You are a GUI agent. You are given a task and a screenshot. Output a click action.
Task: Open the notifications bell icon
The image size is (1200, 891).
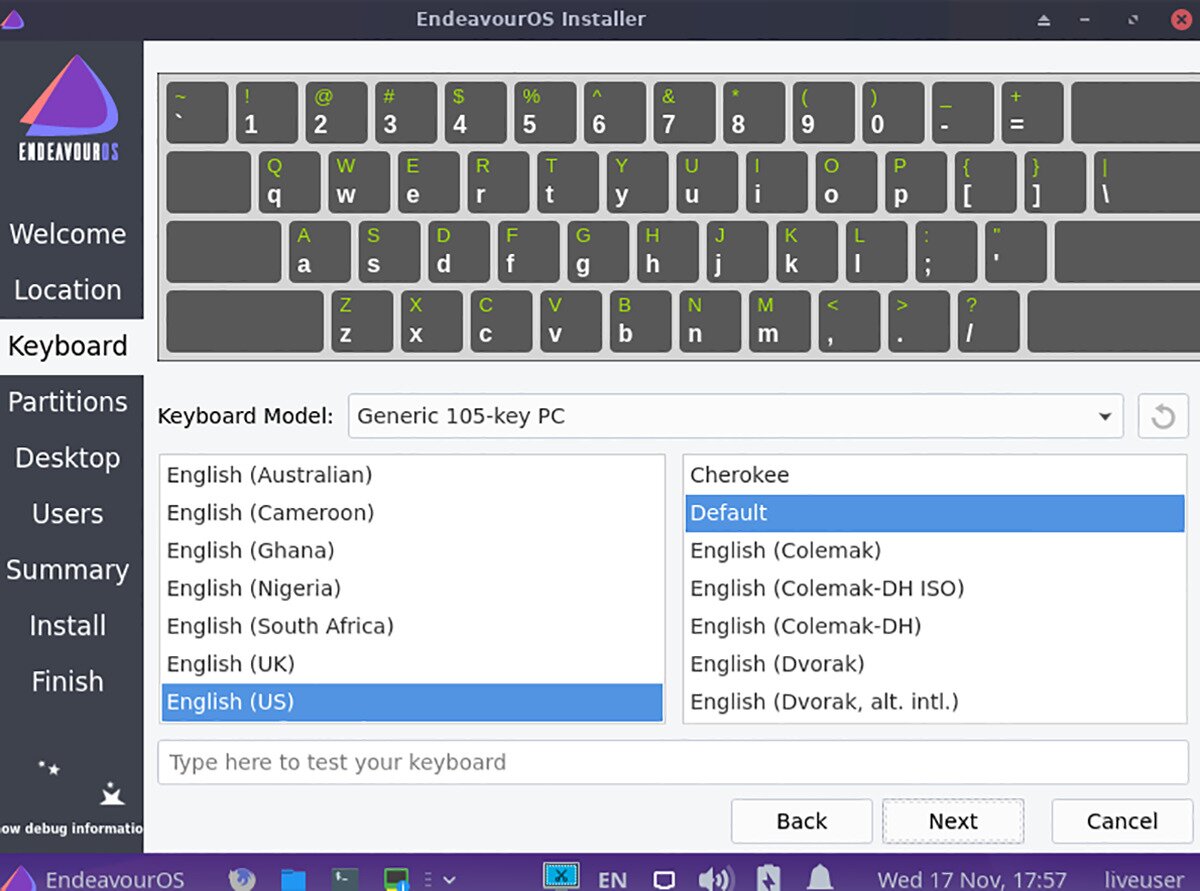coord(820,879)
